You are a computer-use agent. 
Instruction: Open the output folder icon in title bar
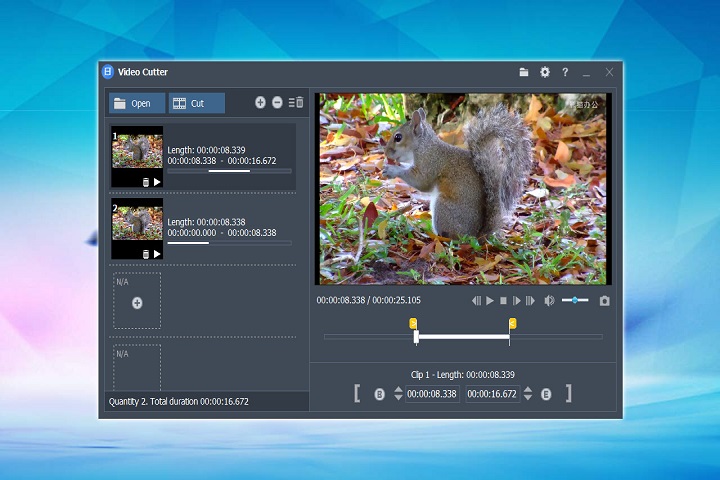(x=524, y=72)
